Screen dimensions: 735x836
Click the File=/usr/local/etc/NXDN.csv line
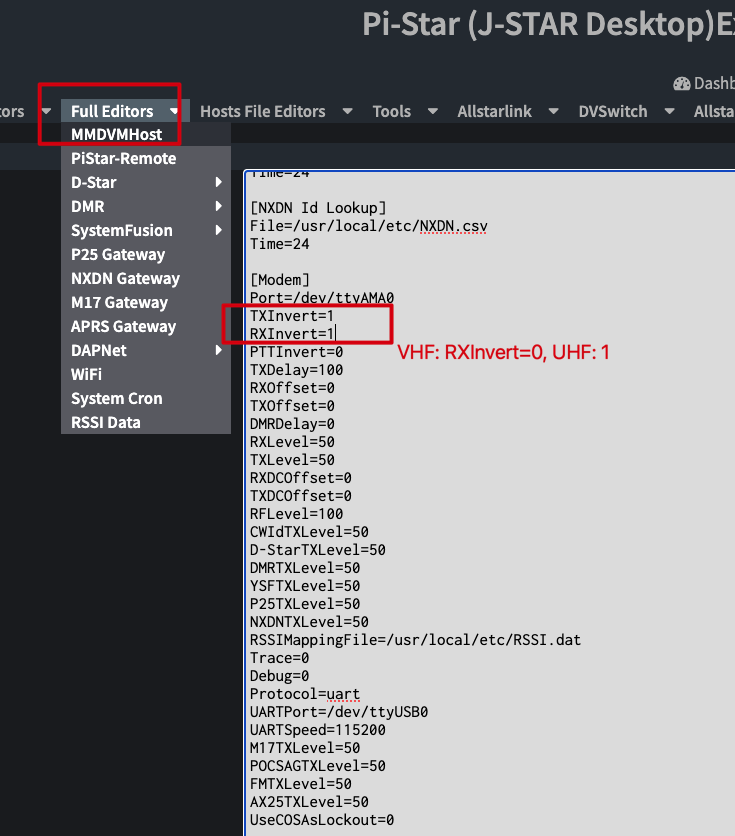(369, 226)
